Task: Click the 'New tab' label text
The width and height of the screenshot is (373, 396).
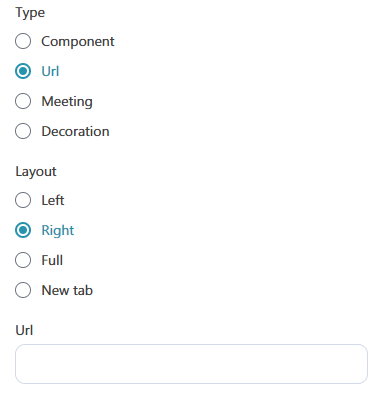Action: pyautogui.click(x=67, y=290)
